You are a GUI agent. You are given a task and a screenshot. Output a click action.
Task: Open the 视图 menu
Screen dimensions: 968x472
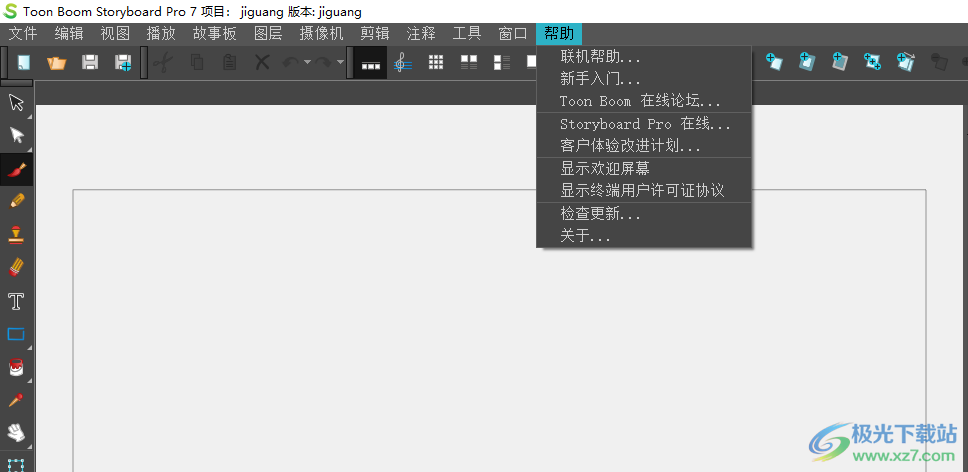pyautogui.click(x=115, y=33)
